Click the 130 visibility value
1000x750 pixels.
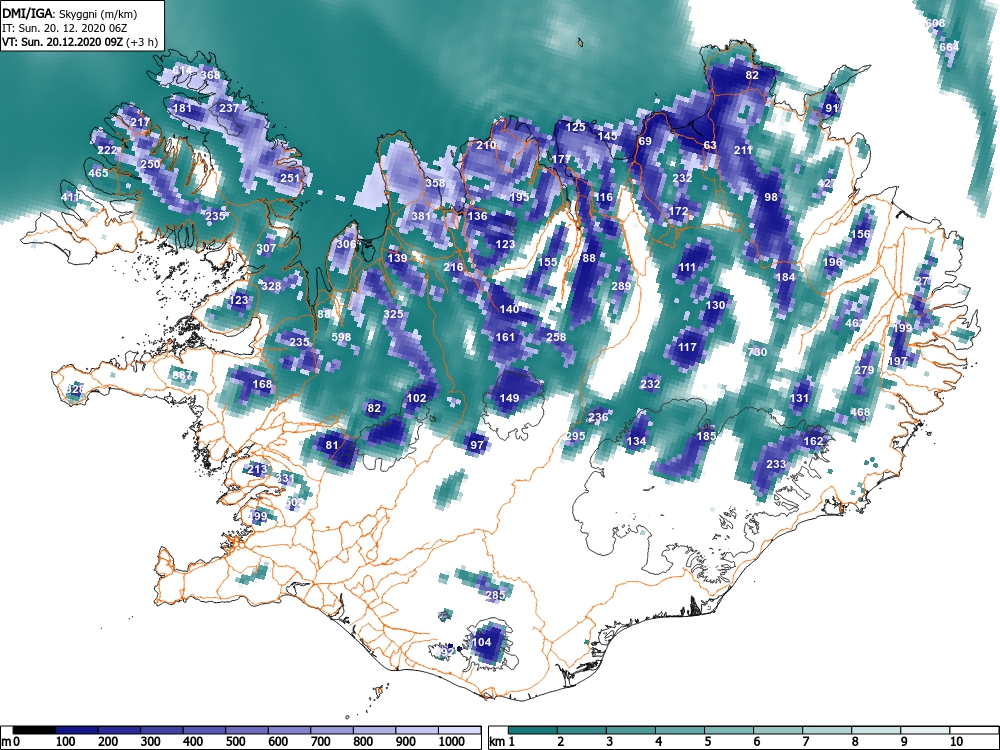coord(715,305)
